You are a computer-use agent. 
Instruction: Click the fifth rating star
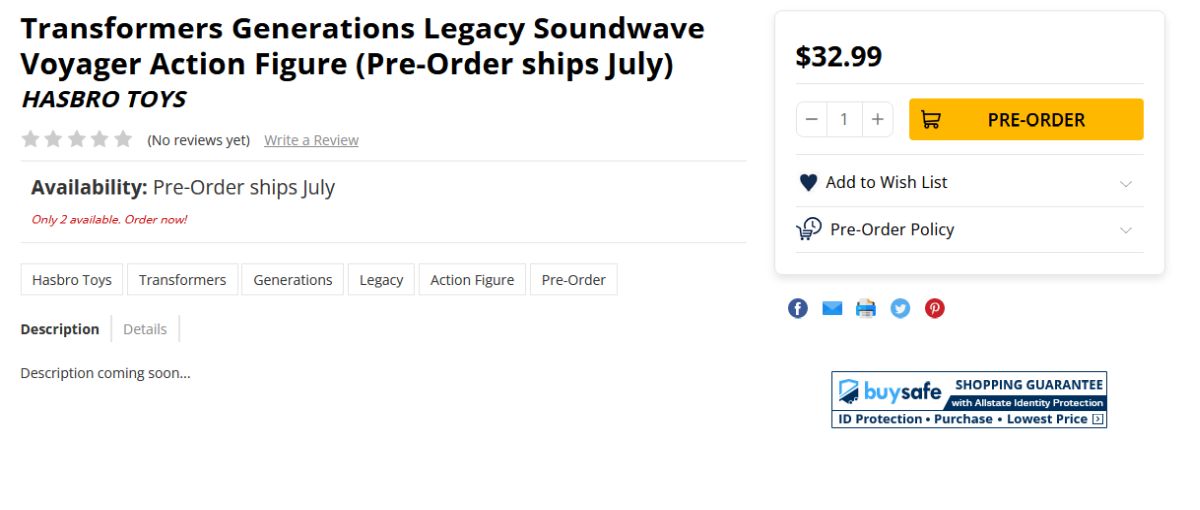(123, 139)
